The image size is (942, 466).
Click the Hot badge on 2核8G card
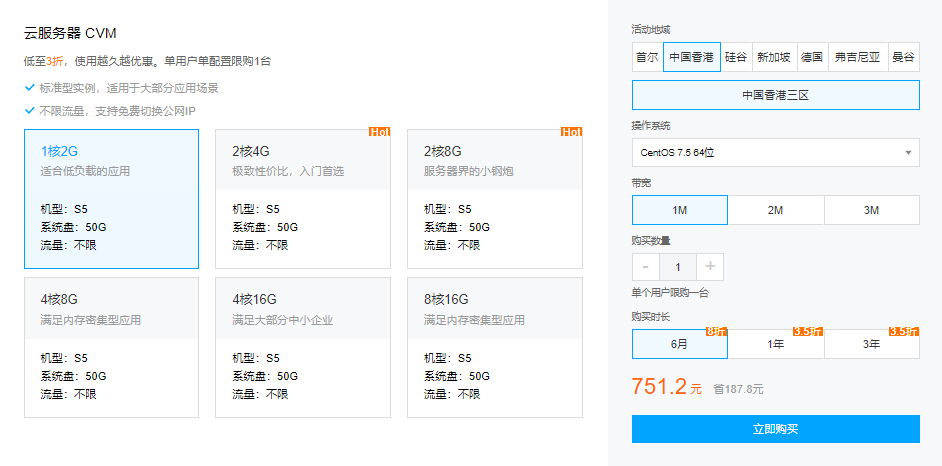click(x=571, y=132)
